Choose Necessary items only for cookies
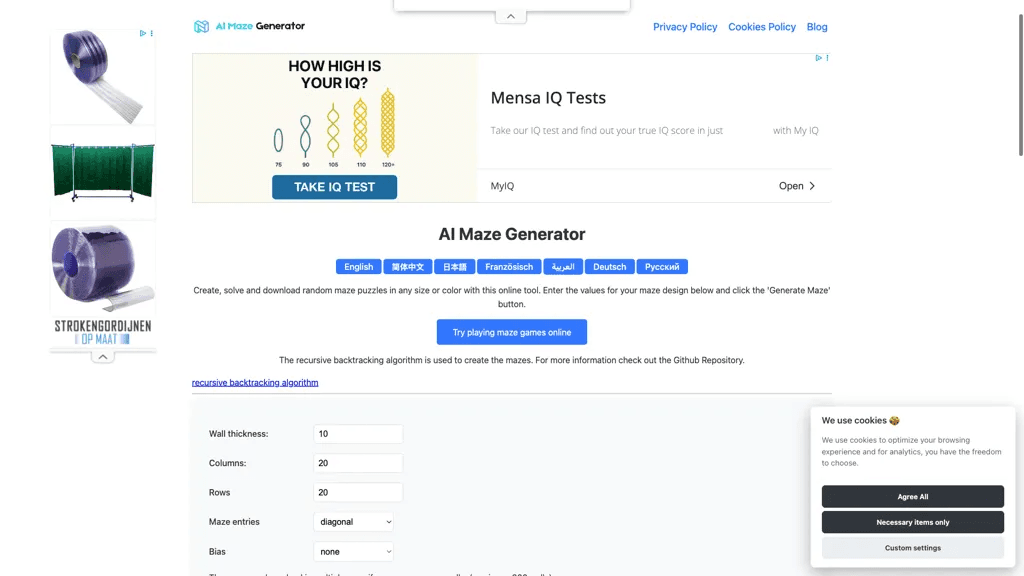This screenshot has width=1024, height=576. pyautogui.click(x=912, y=522)
